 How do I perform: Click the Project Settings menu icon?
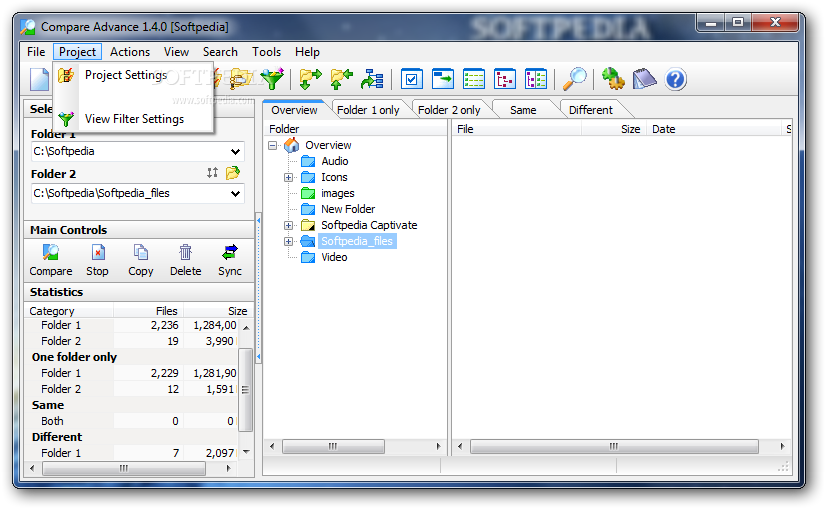coord(66,75)
